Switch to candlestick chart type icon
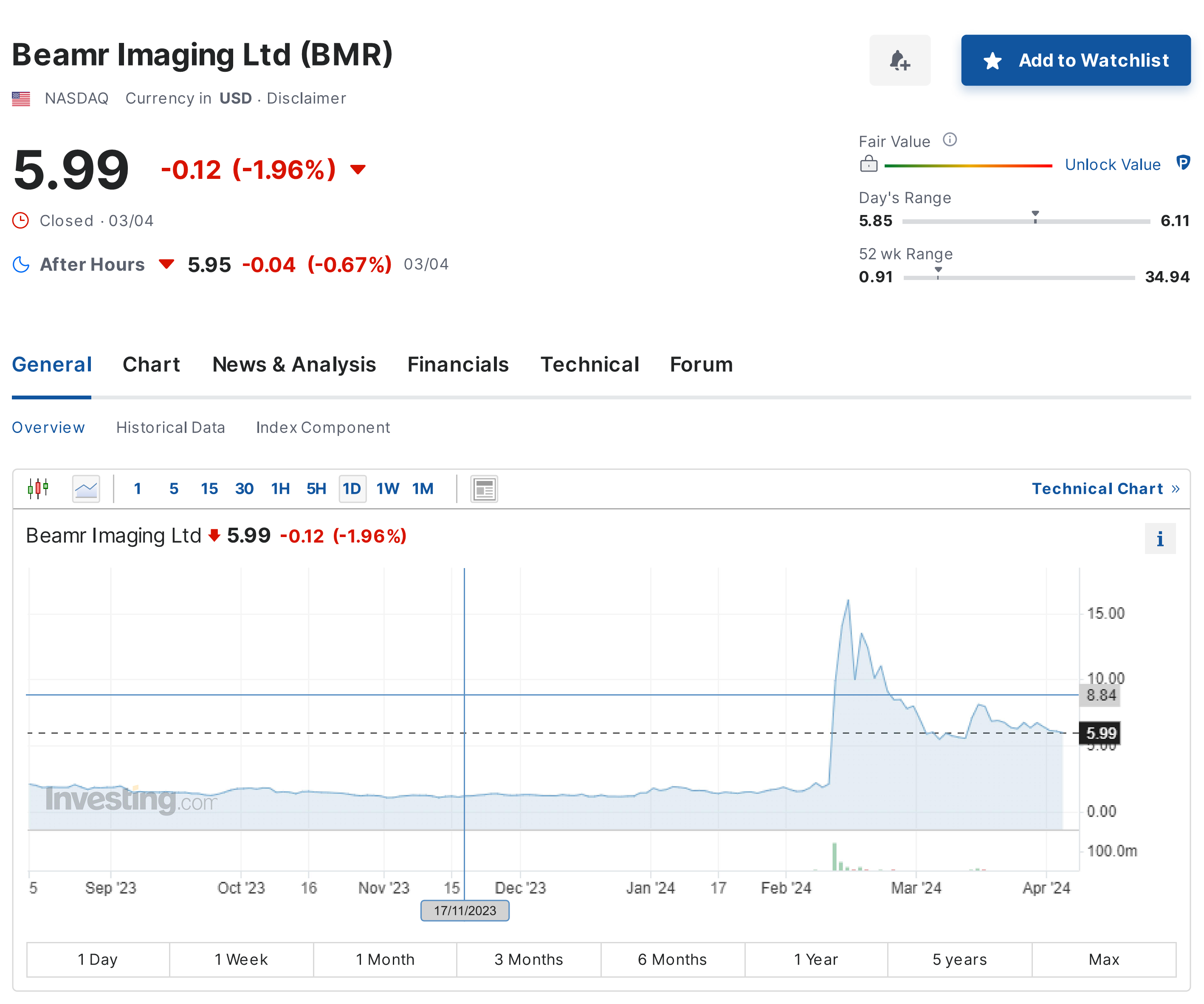The height and width of the screenshot is (1004, 1204). (x=38, y=488)
